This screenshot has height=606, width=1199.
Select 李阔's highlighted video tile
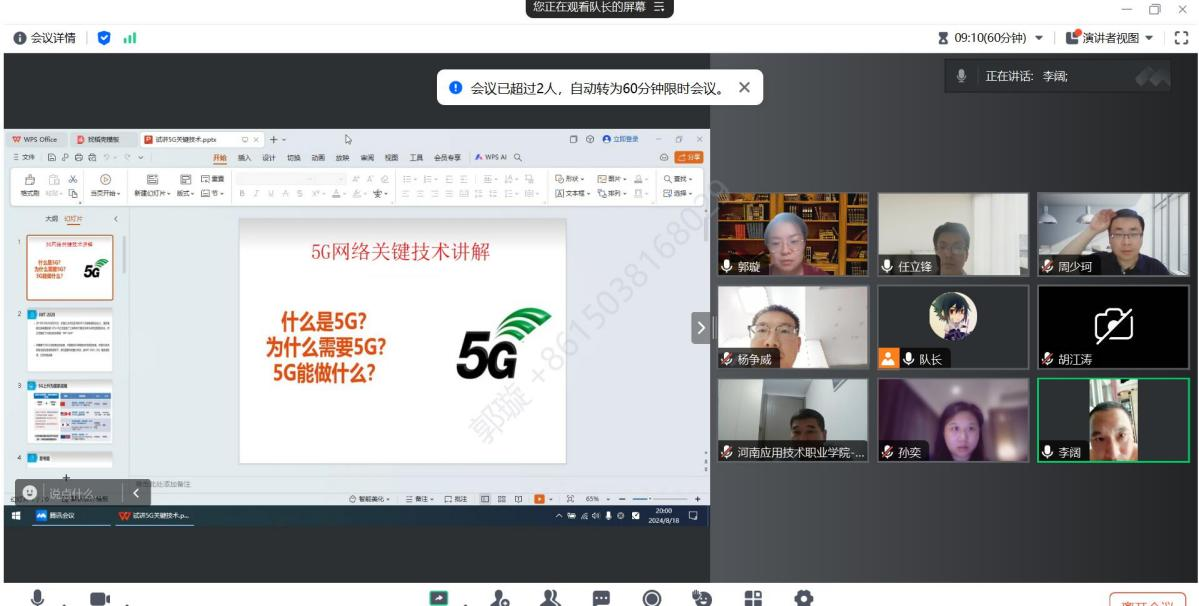click(x=1112, y=420)
